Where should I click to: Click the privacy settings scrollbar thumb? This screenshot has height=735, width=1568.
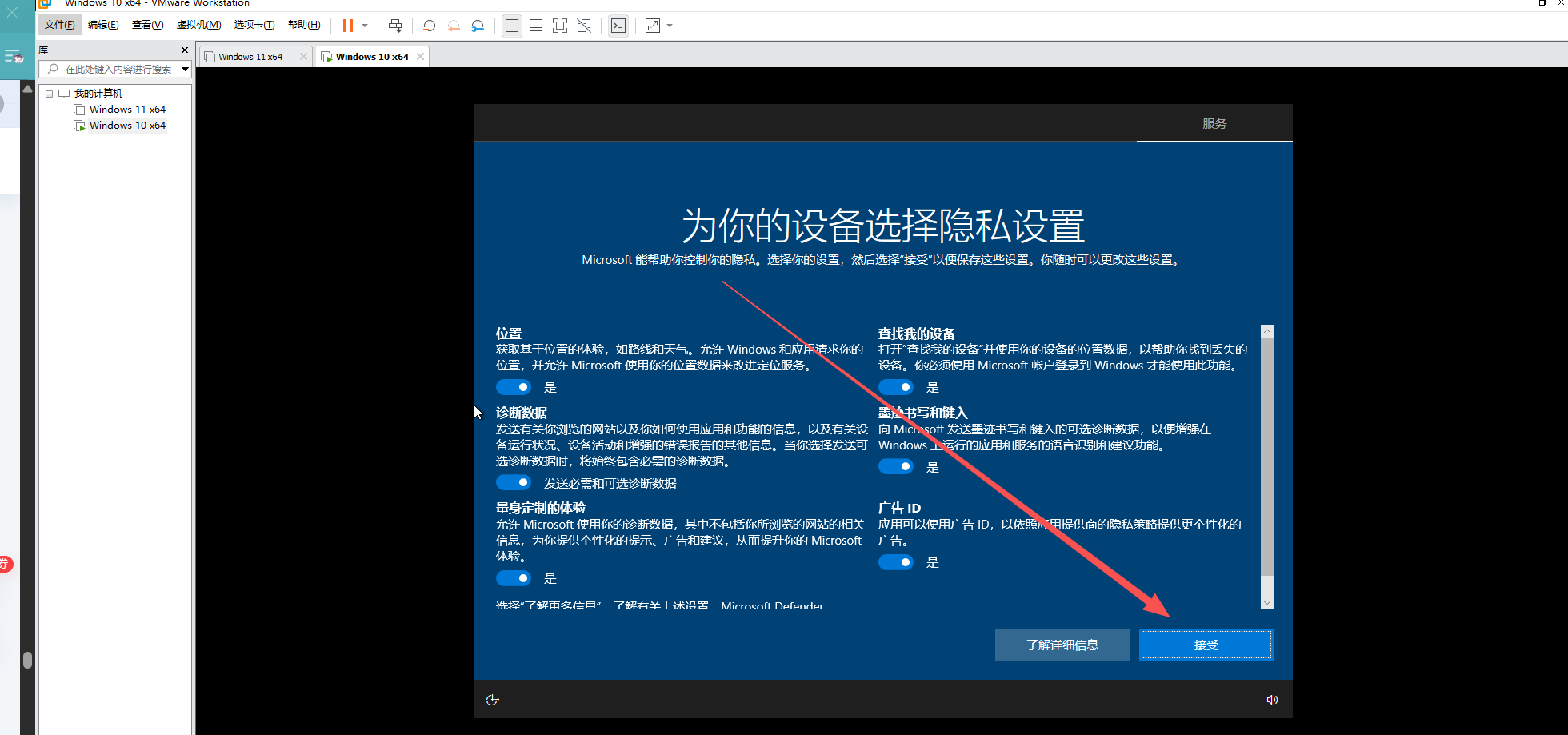pos(1267,457)
